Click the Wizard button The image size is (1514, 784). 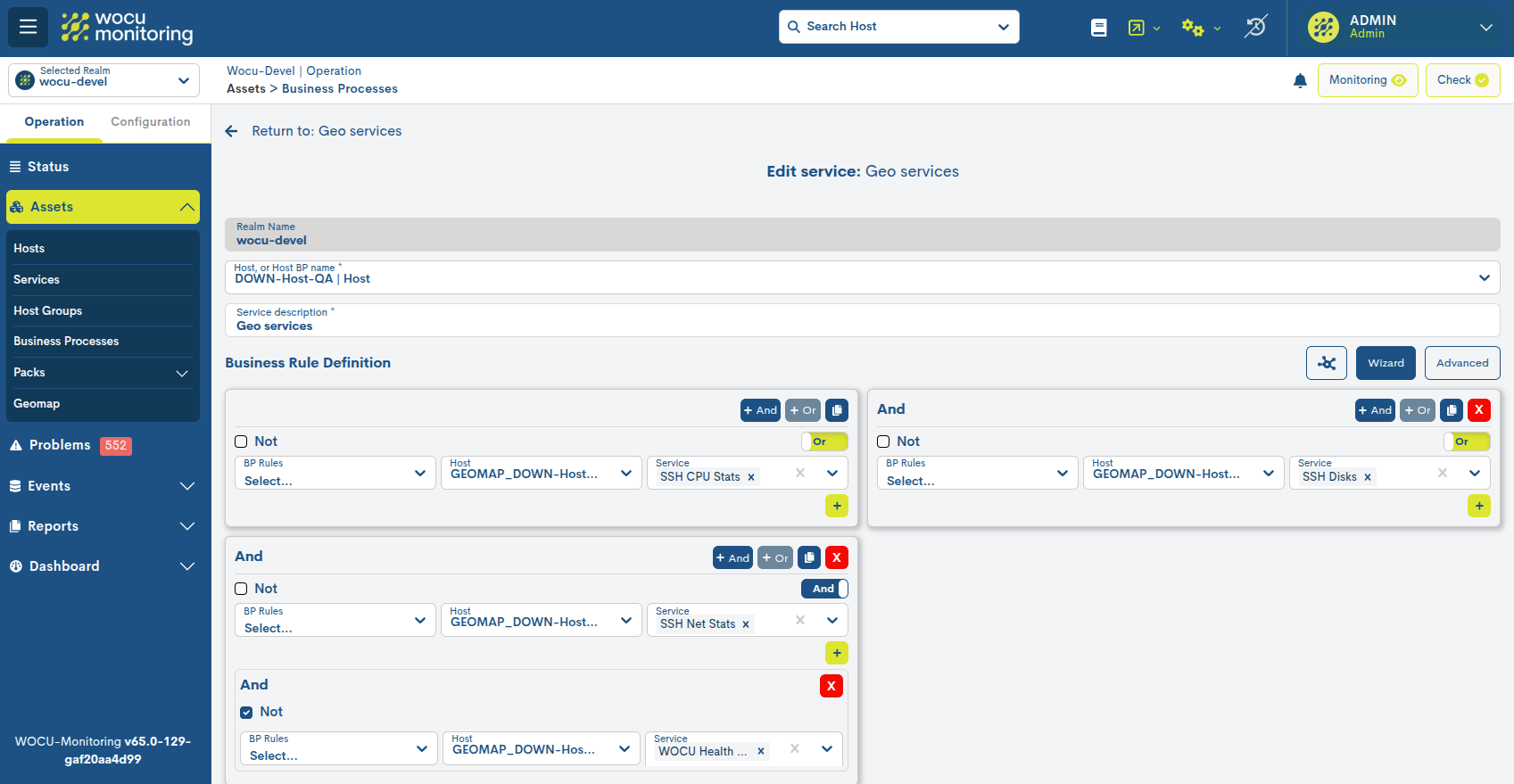tap(1385, 363)
